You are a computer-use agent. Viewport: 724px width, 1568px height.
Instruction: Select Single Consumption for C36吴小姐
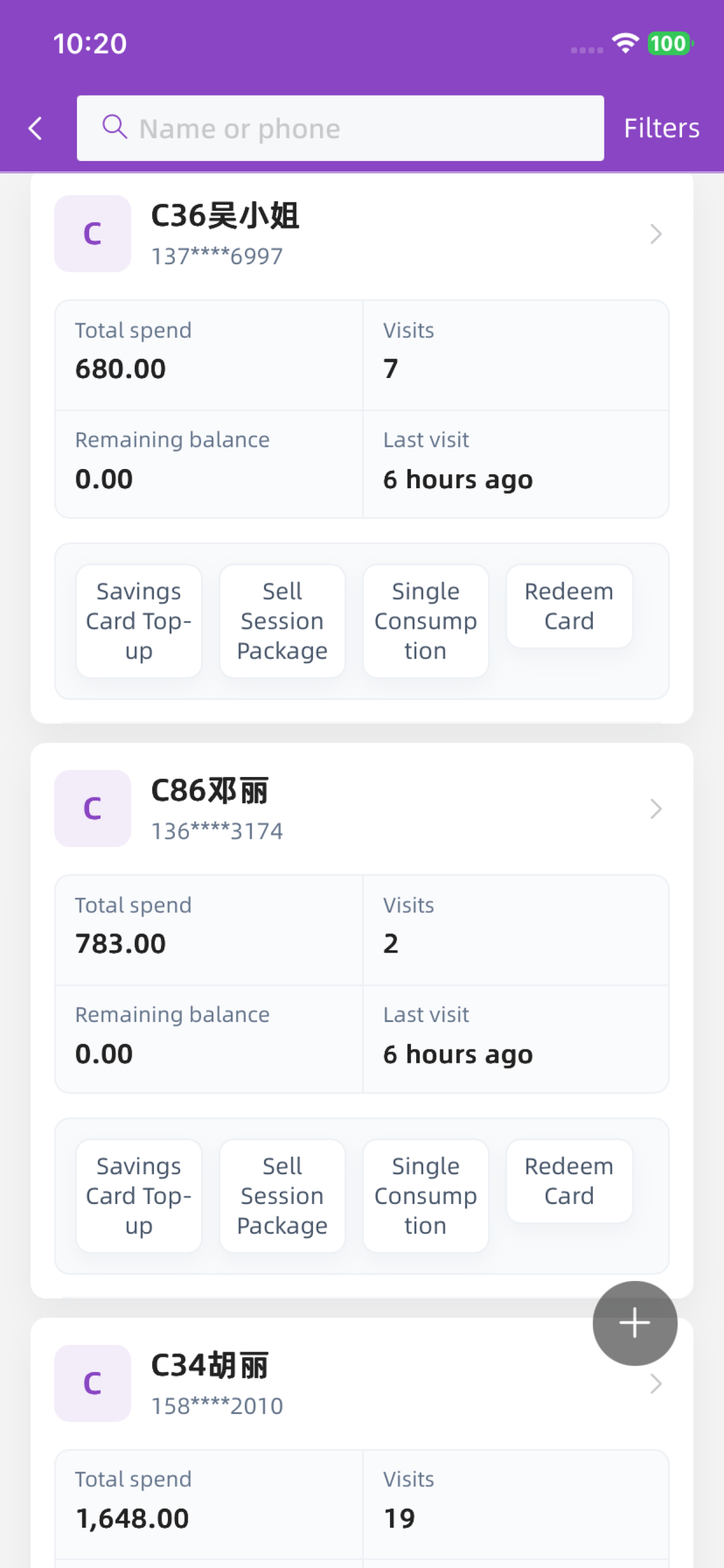(426, 621)
